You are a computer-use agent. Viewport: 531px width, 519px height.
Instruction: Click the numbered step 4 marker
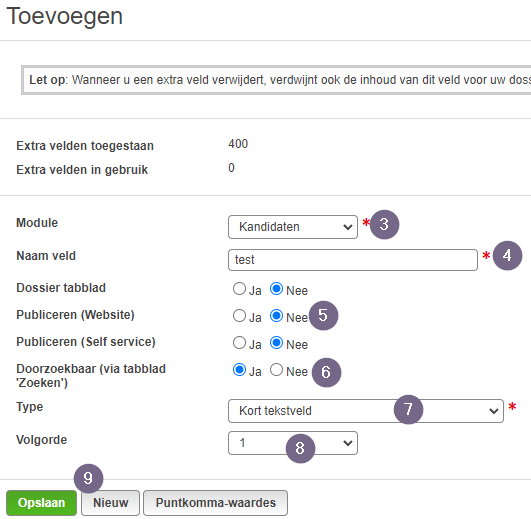coord(507,255)
